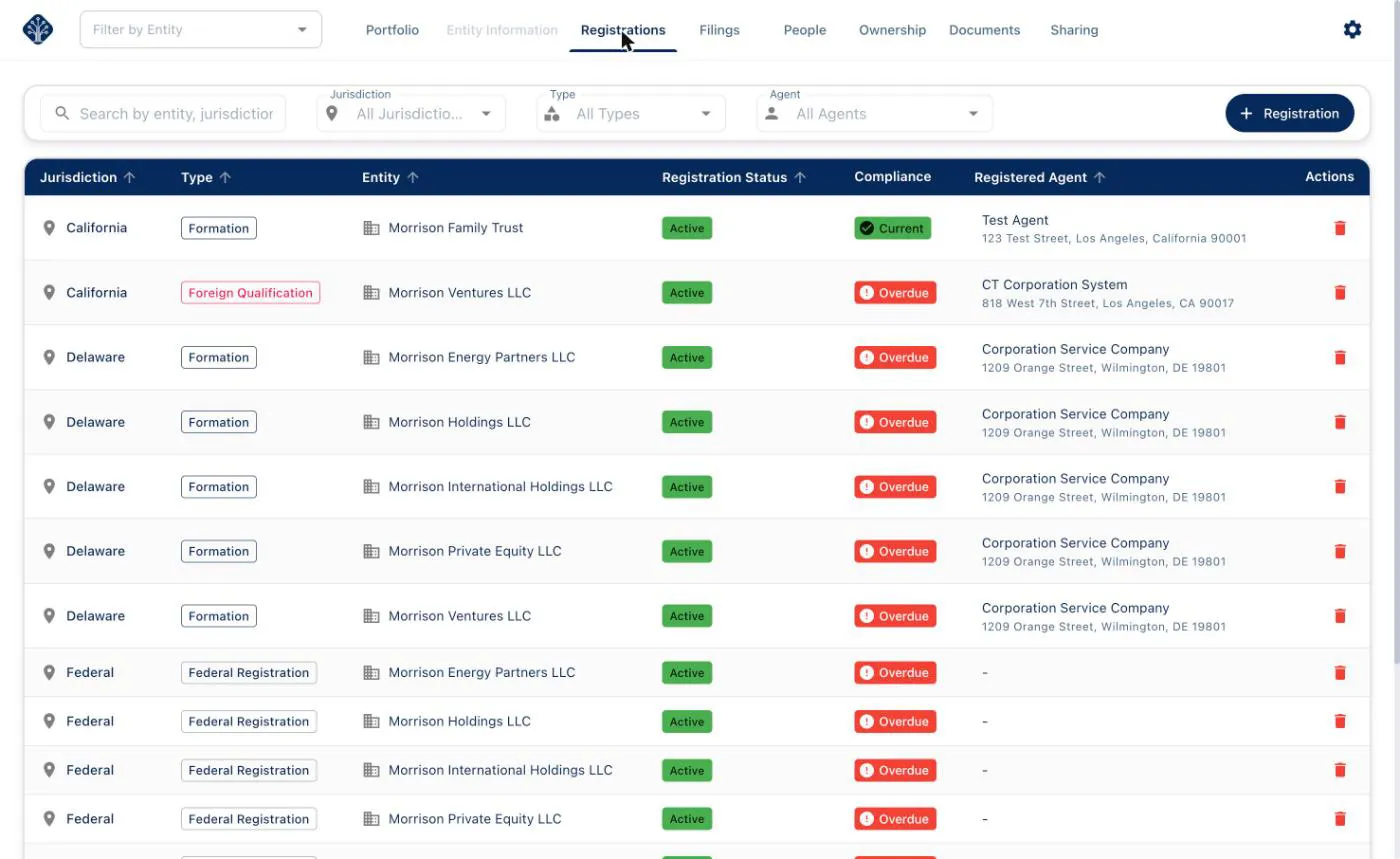Click the search by entity field
The height and width of the screenshot is (859, 1400).
point(163,114)
